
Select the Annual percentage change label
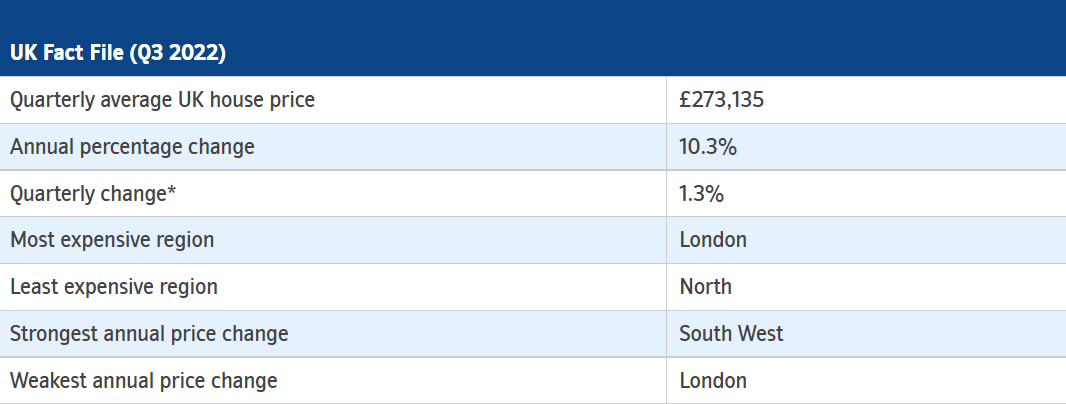[x=132, y=147]
